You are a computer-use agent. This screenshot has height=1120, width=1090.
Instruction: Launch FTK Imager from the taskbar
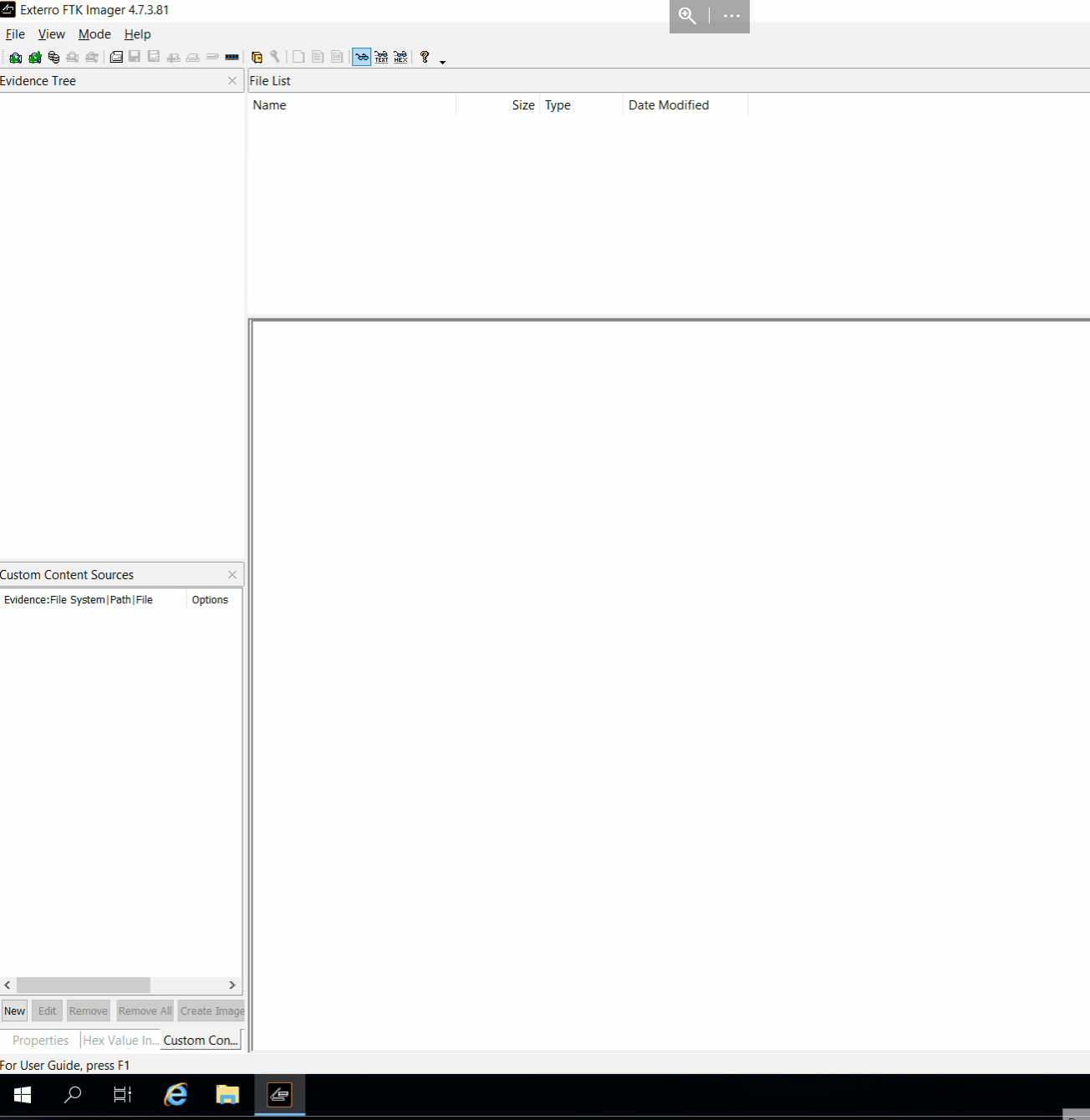click(279, 1095)
